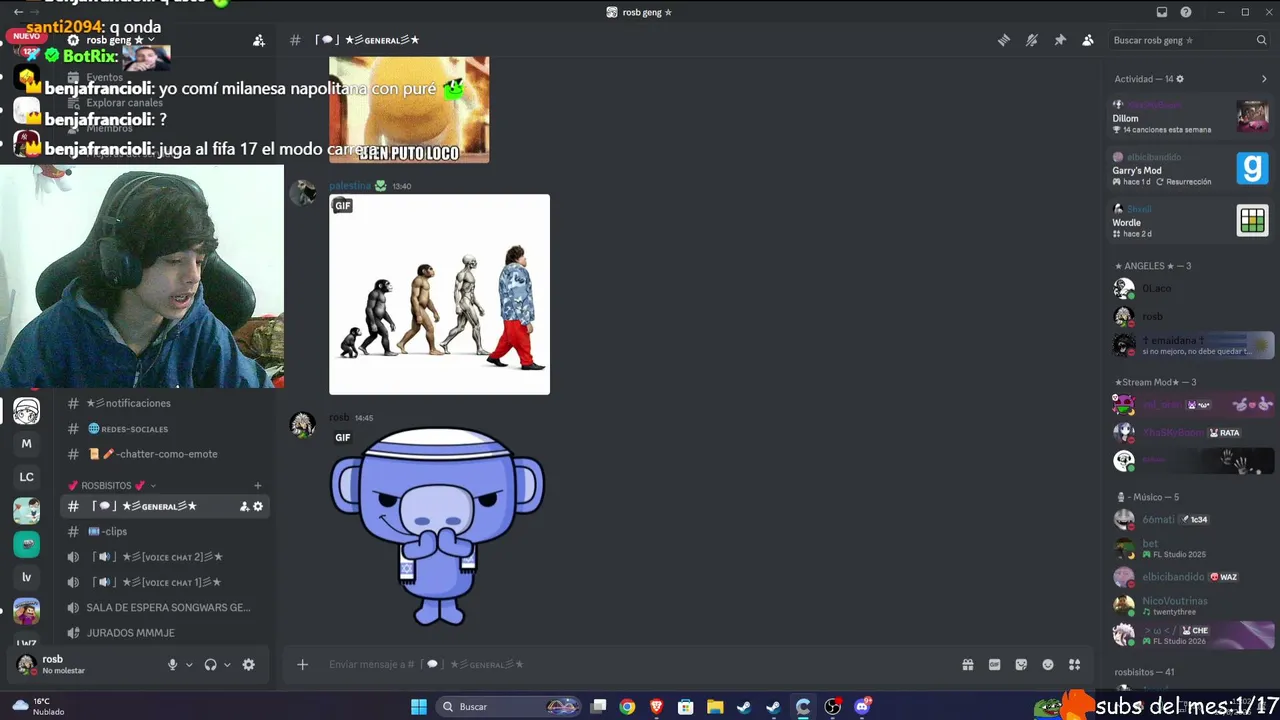Select member bet using FL Studio 2025
Screen dimensions: 1280x720
click(1191, 549)
